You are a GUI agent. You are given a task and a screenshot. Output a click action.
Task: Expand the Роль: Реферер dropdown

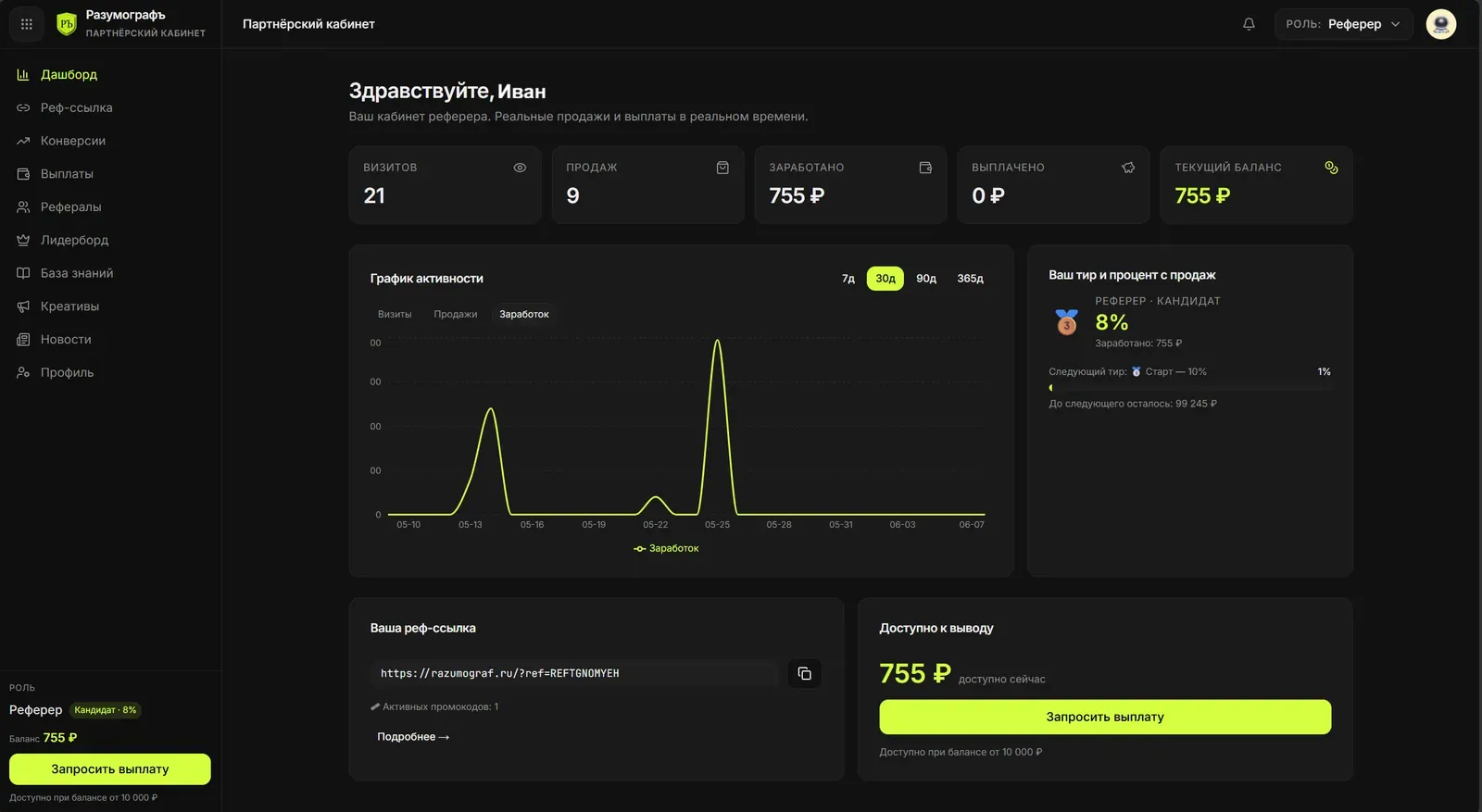(x=1343, y=24)
